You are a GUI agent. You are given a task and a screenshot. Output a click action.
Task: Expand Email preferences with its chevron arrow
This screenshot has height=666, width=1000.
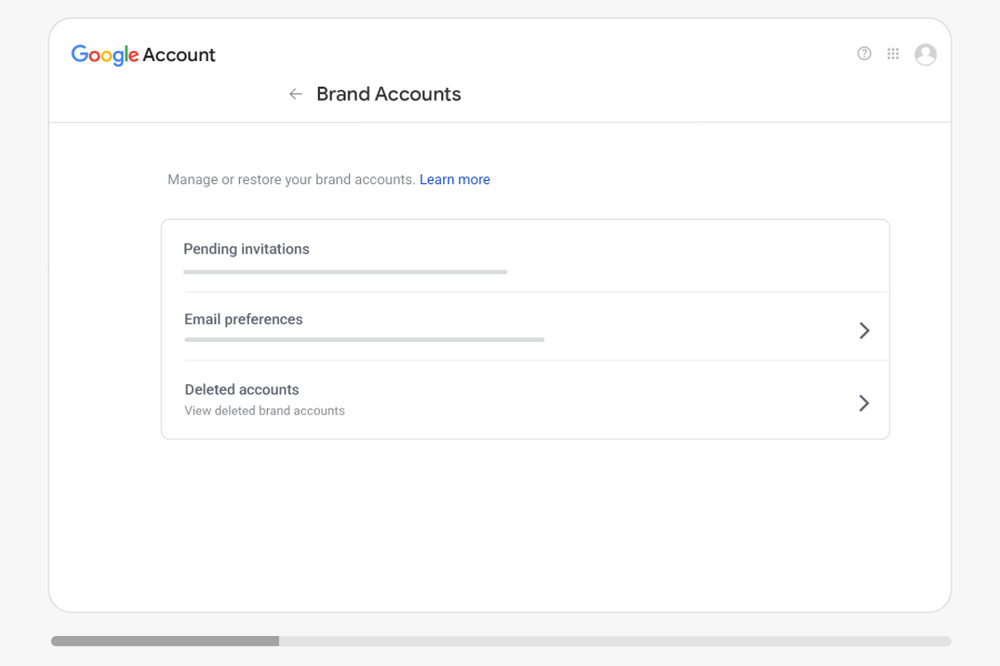(x=864, y=331)
